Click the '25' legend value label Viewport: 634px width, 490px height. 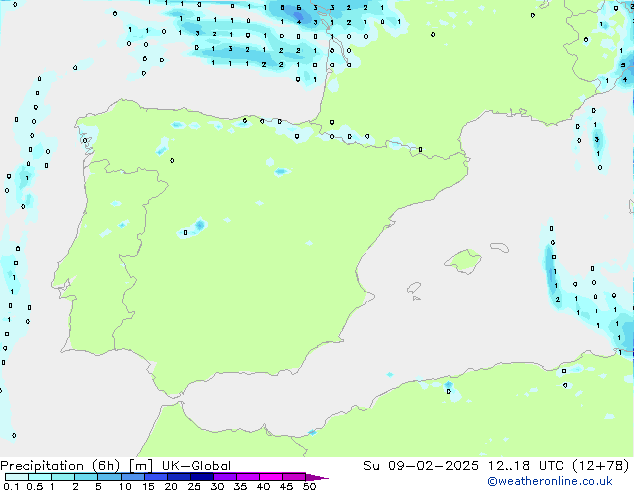pyautogui.click(x=194, y=486)
